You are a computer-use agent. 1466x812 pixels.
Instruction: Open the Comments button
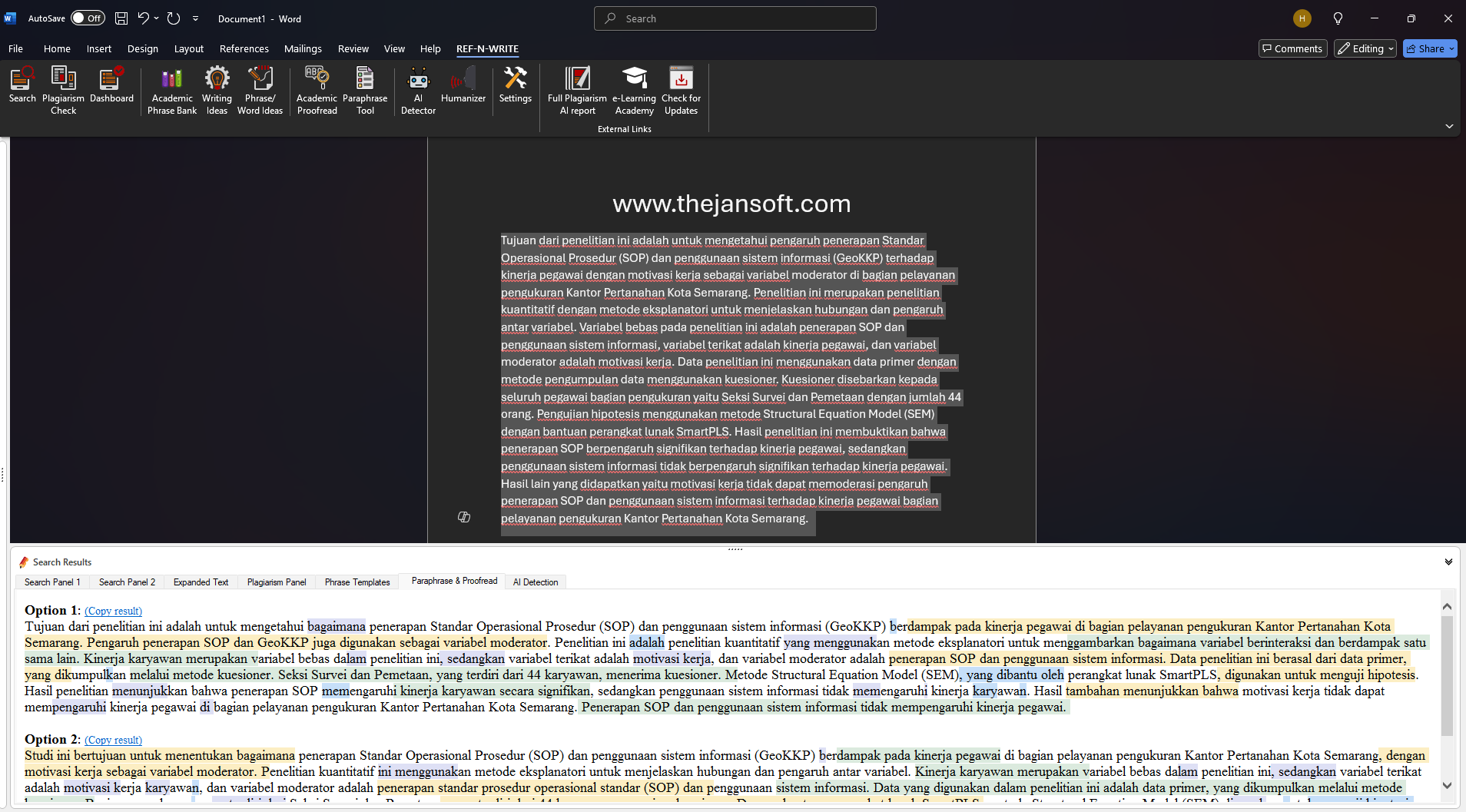click(1293, 48)
